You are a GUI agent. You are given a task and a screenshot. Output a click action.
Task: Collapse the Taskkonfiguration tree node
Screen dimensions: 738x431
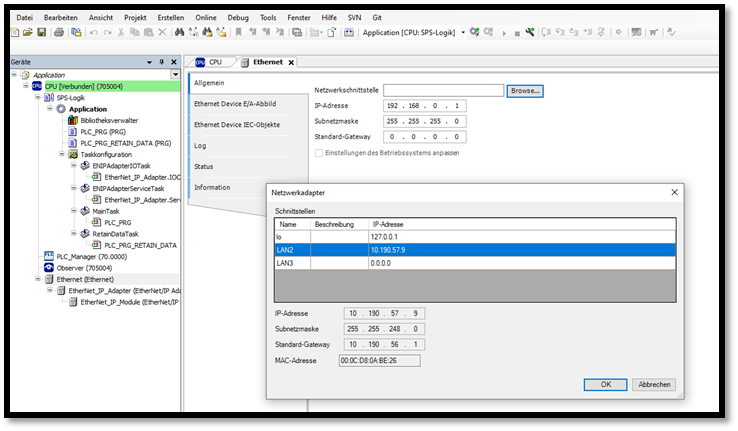(61, 154)
